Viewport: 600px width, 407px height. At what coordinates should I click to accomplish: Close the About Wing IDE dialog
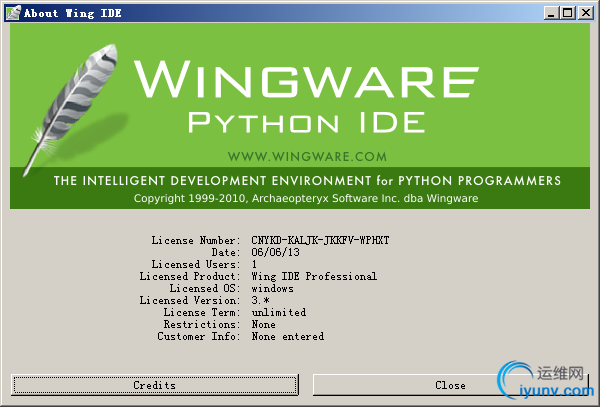[450, 384]
